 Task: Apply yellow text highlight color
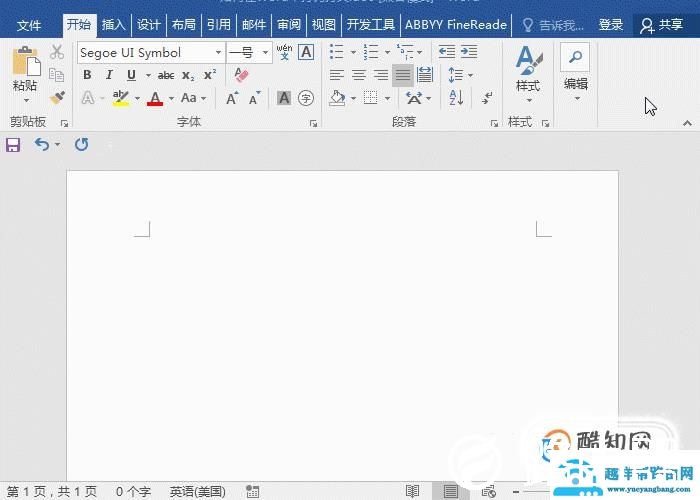pos(121,98)
